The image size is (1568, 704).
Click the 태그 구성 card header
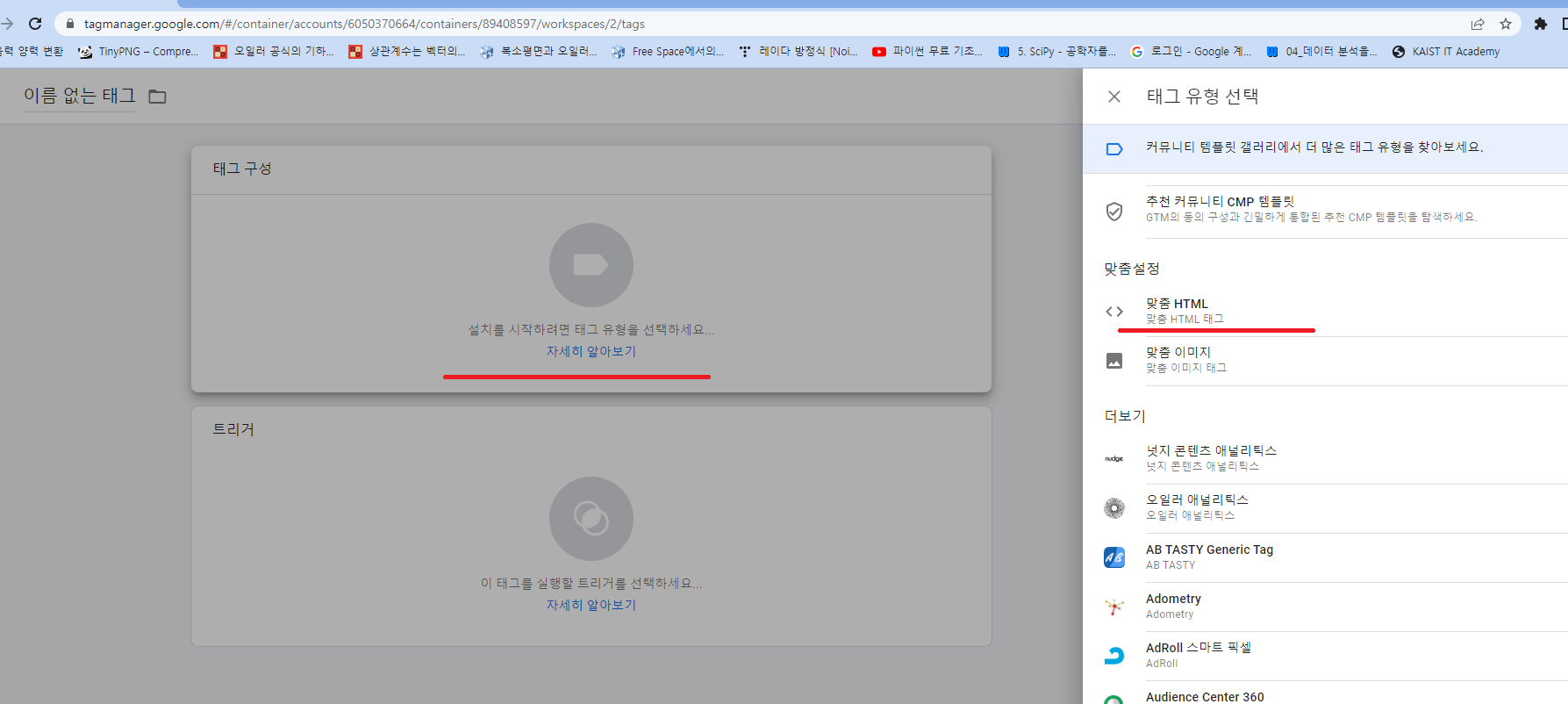point(591,169)
